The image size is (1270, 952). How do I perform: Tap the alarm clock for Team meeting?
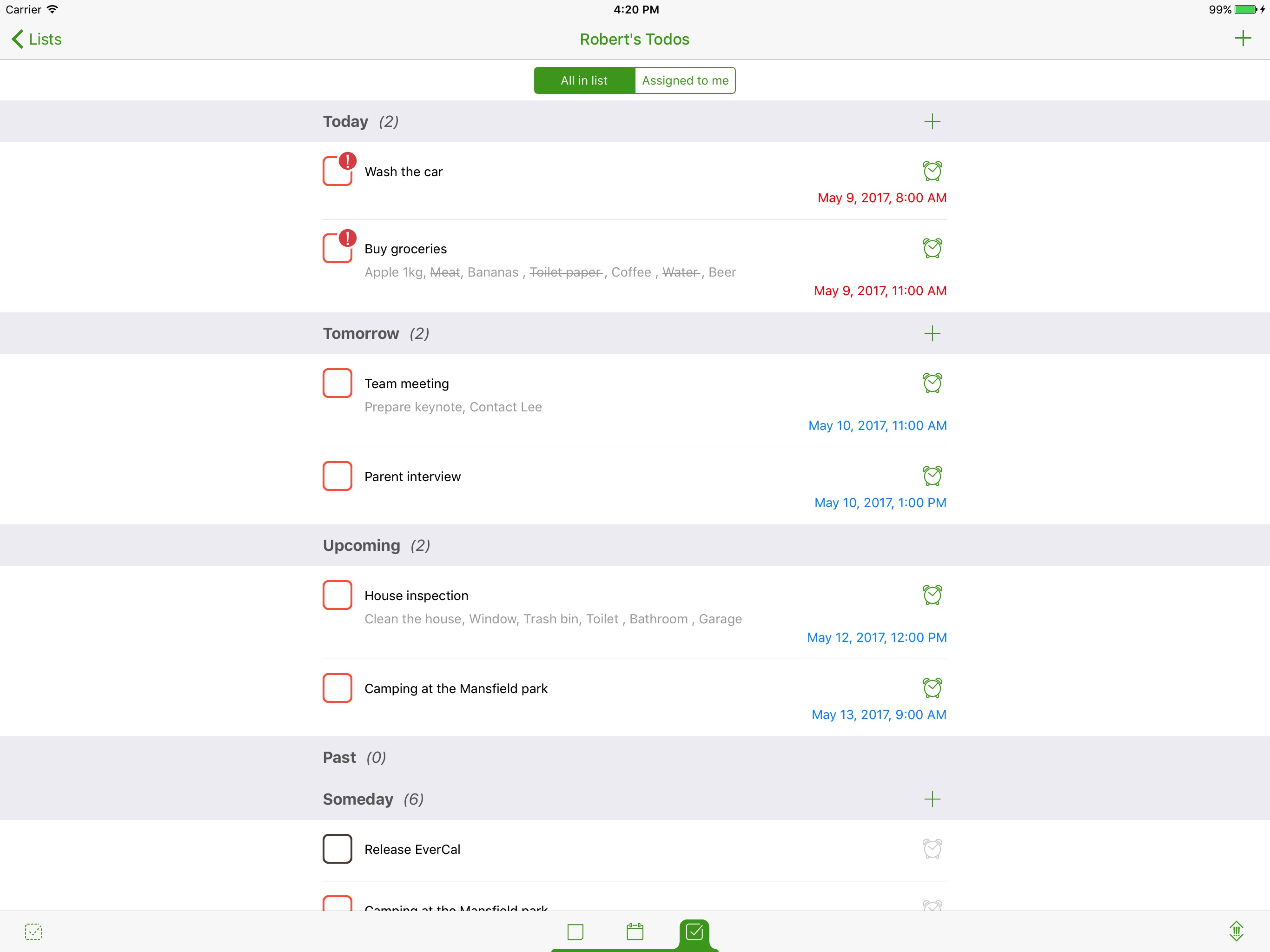(932, 383)
